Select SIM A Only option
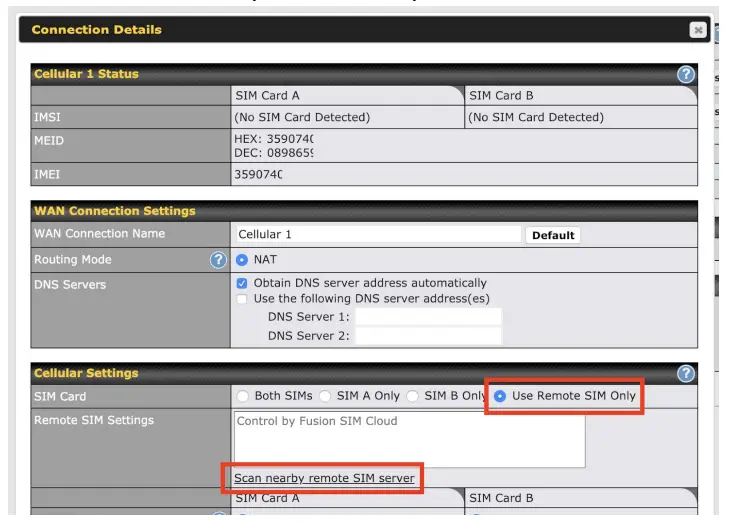The image size is (733, 523). (x=325, y=396)
